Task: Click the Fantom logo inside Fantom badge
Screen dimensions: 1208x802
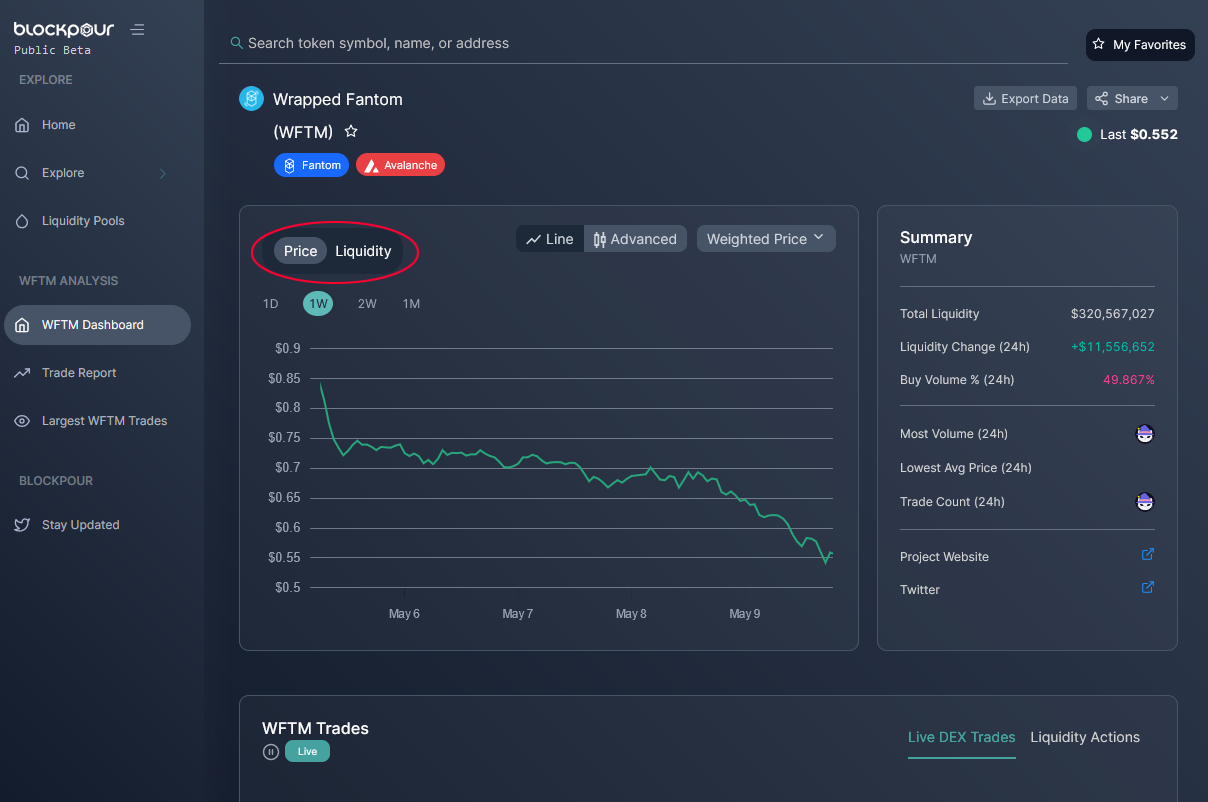Action: (x=289, y=165)
